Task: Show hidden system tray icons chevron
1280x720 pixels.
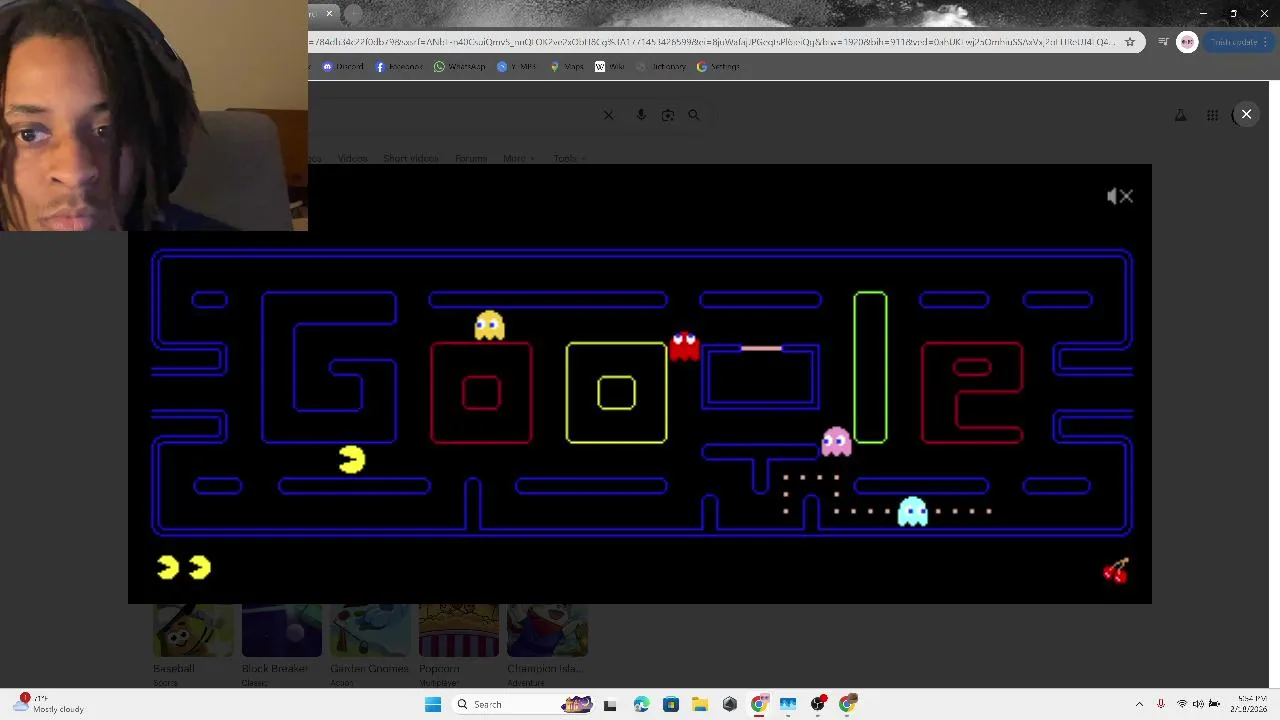Action: pyautogui.click(x=1139, y=704)
